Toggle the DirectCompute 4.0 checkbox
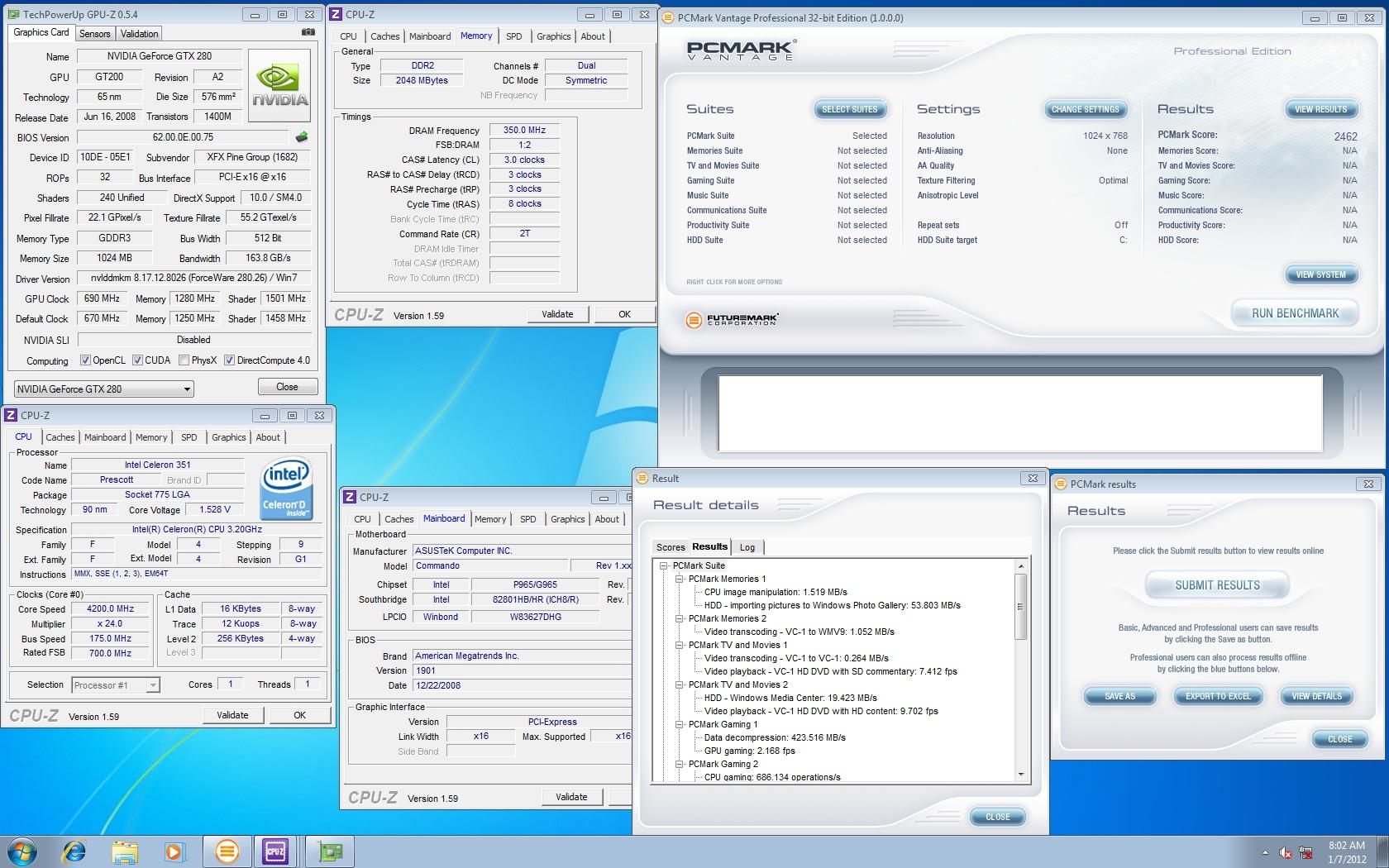1389x868 pixels. point(229,360)
